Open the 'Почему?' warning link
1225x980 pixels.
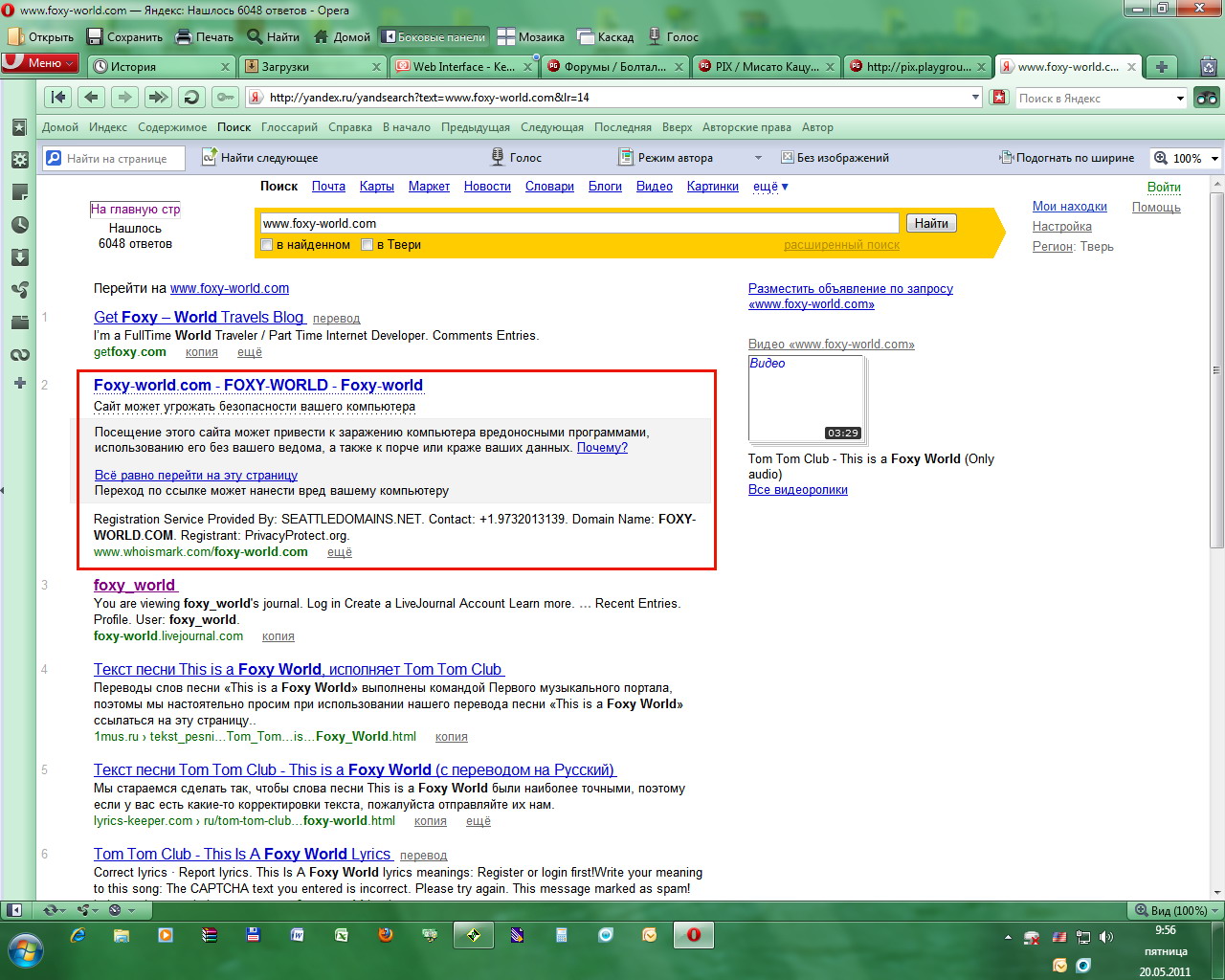tap(602, 447)
